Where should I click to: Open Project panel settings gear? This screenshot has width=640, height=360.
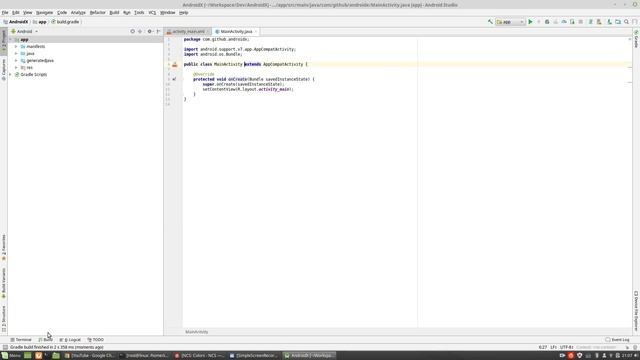(149, 31)
